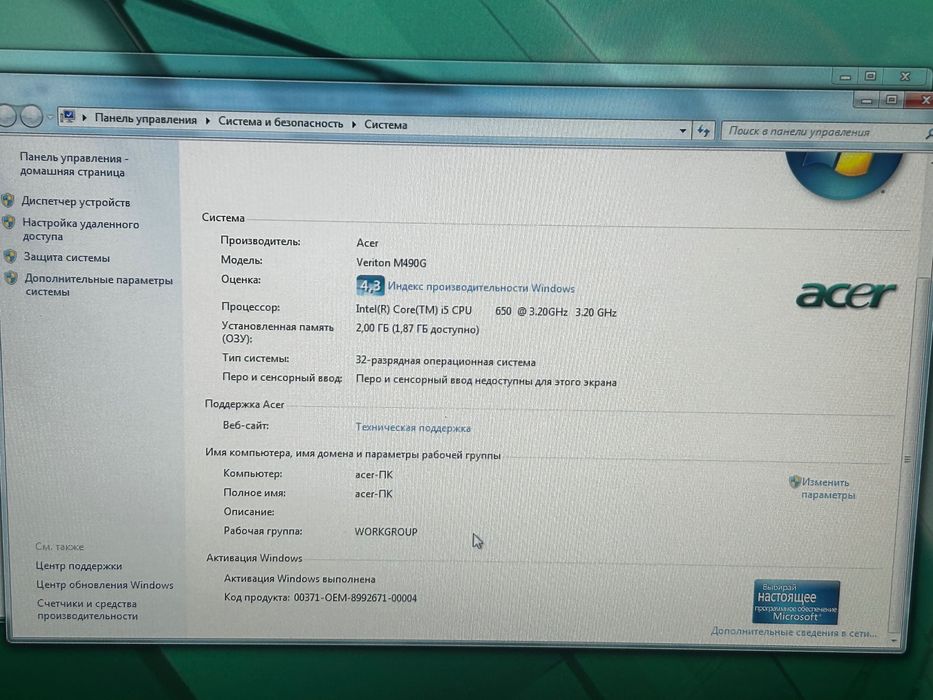Click shield icon beside Дополнительные параметры системы
This screenshot has width=933, height=700.
click(x=11, y=277)
